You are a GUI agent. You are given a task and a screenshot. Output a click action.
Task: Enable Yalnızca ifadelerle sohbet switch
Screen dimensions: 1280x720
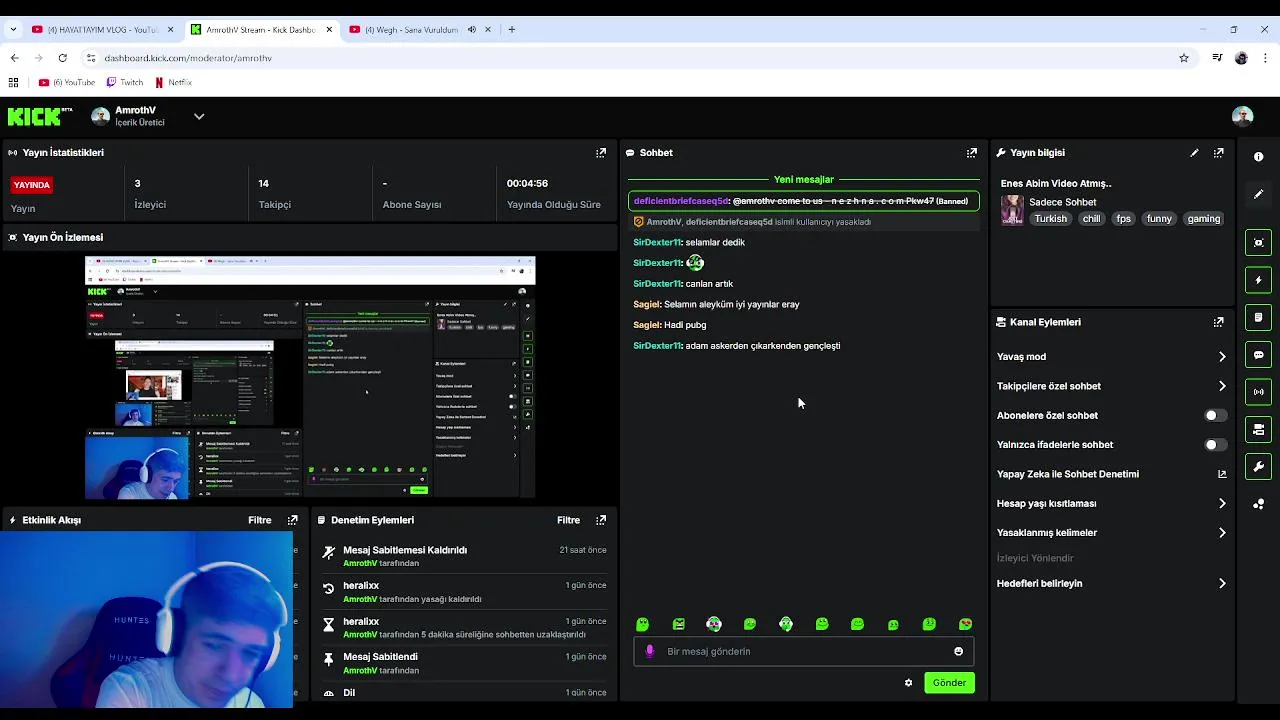[x=1215, y=444]
